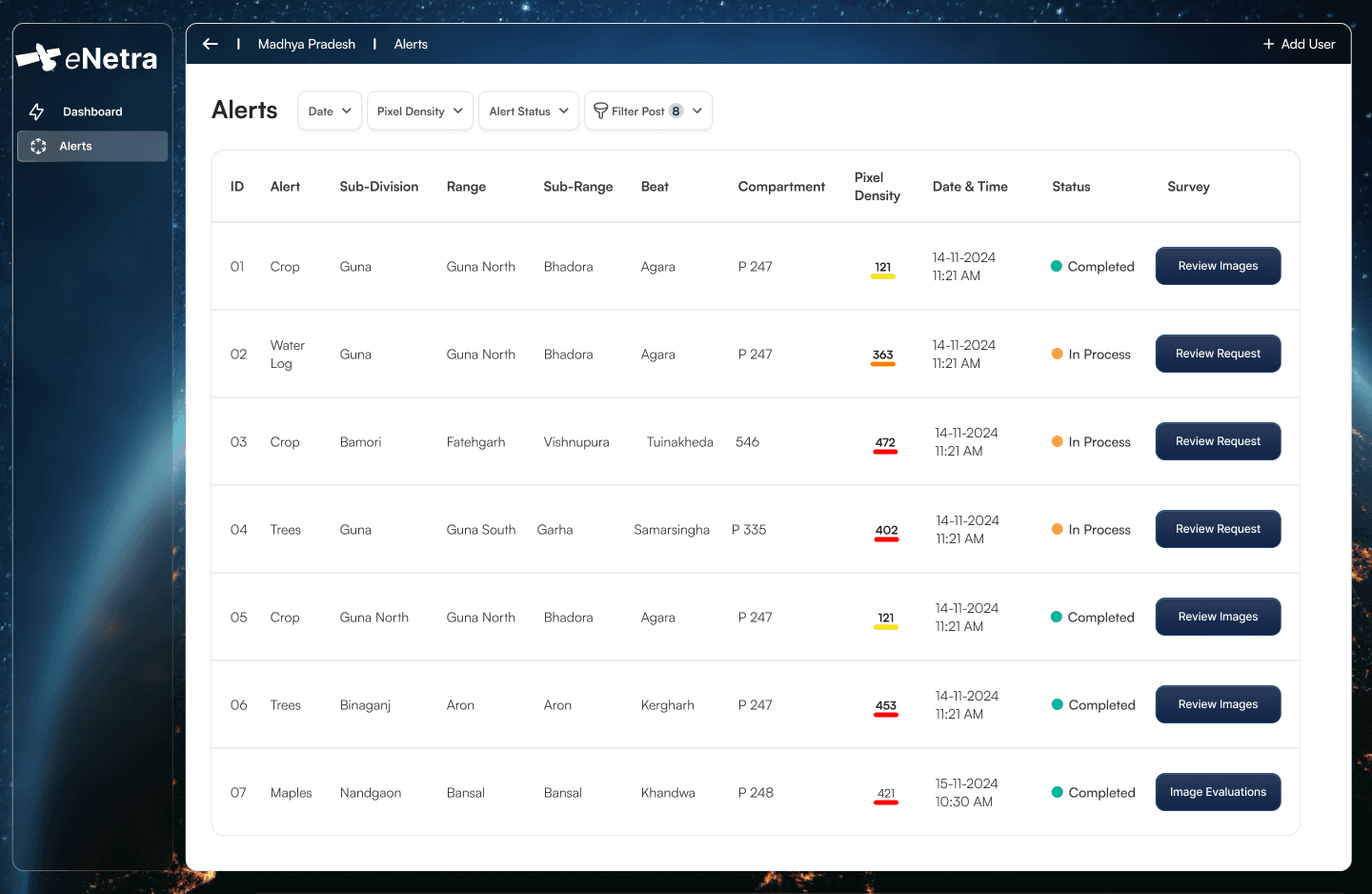Open Image Evaluations for alert 07
Viewport: 1372px width, 894px height.
pos(1218,792)
